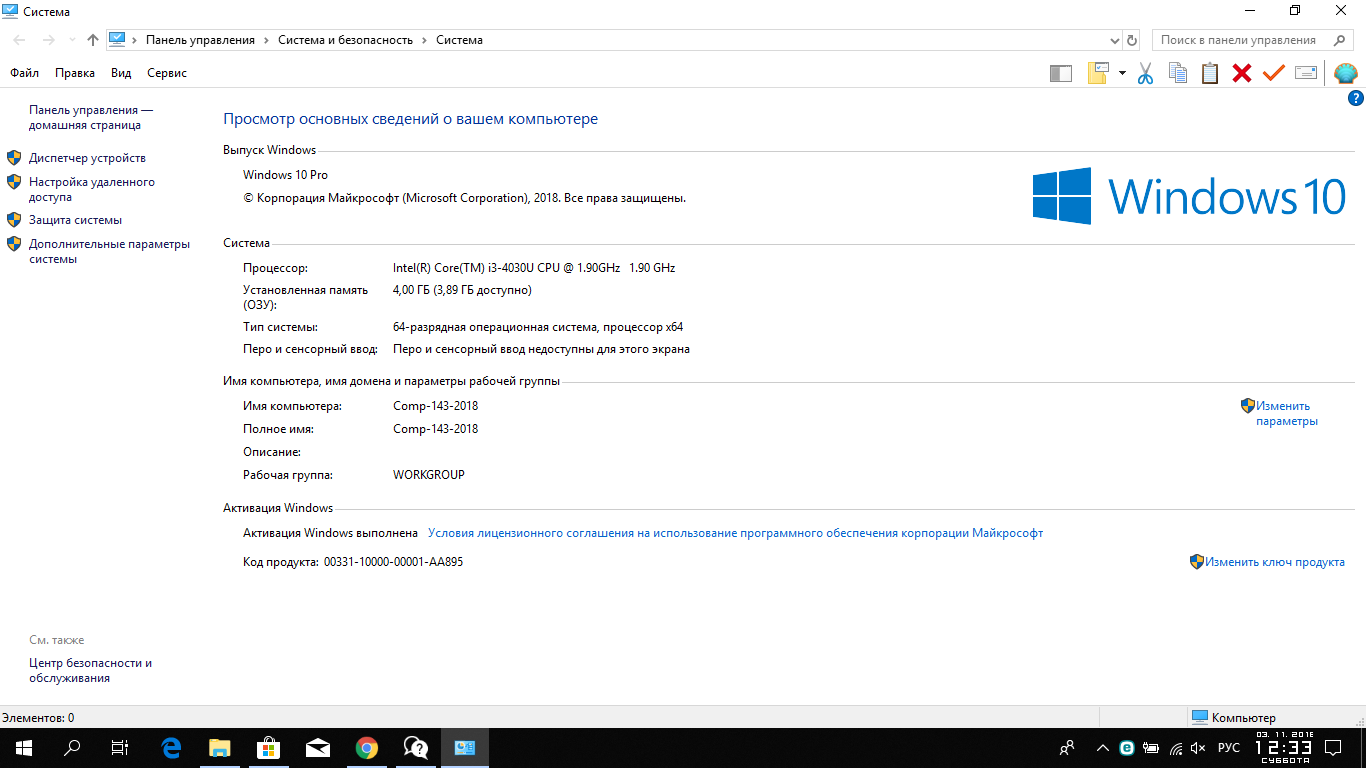The height and width of the screenshot is (768, 1366).
Task: Click the red X Delete icon
Action: point(1242,73)
